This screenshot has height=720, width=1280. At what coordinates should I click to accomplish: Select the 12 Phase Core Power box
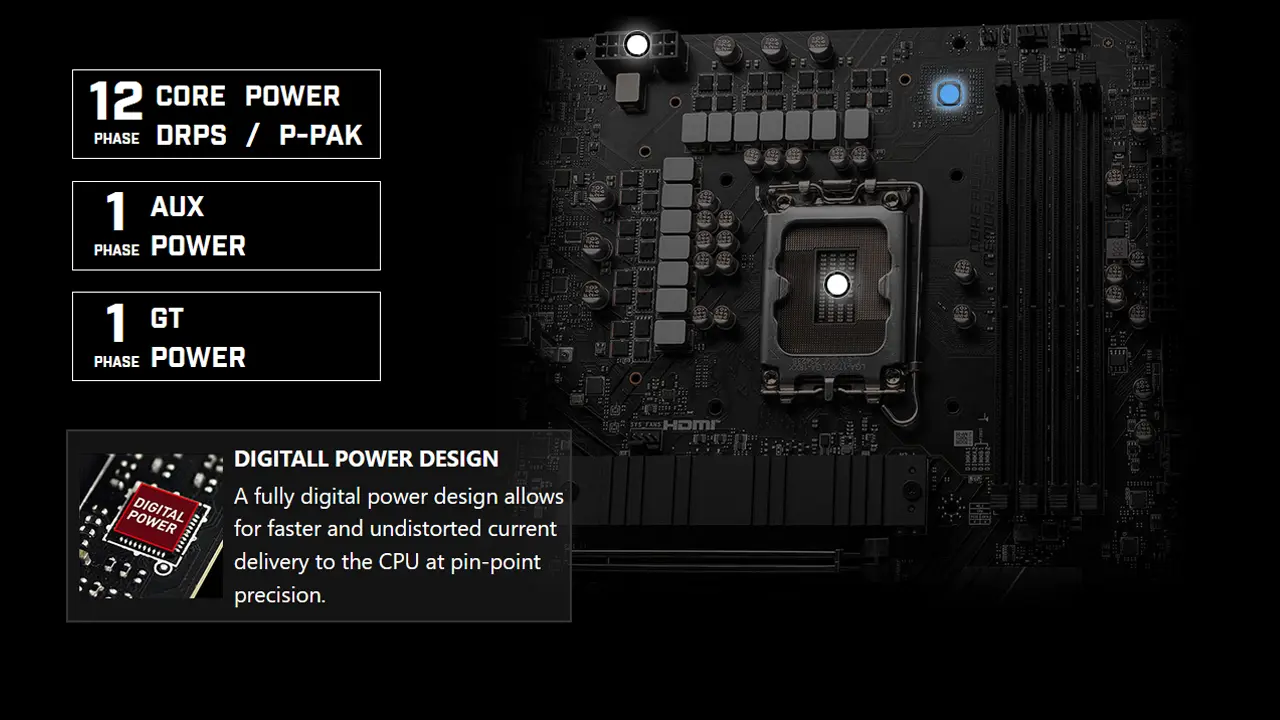coord(226,114)
